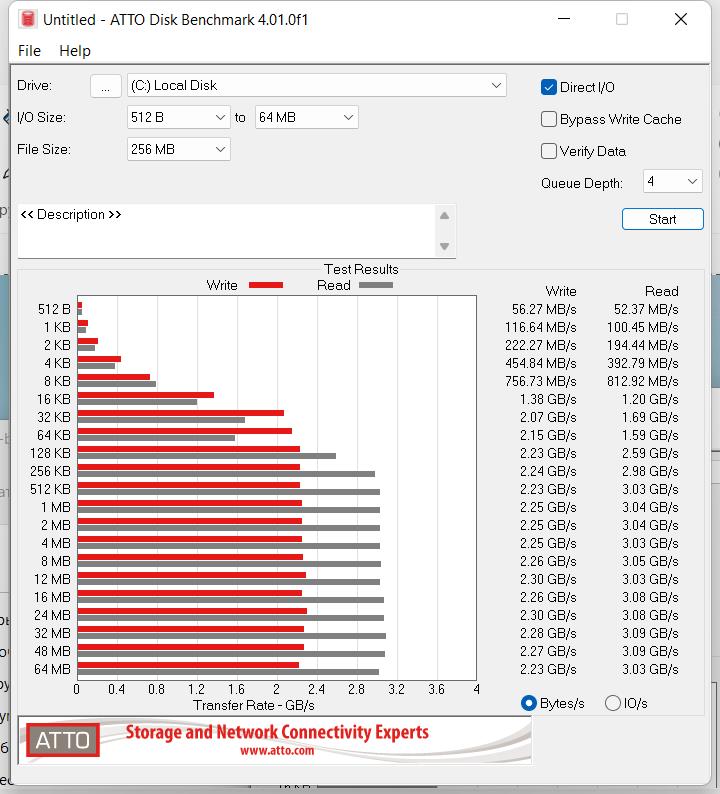Click the 756.73 MB/s write value
Screen dimensions: 720x794
[540, 381]
